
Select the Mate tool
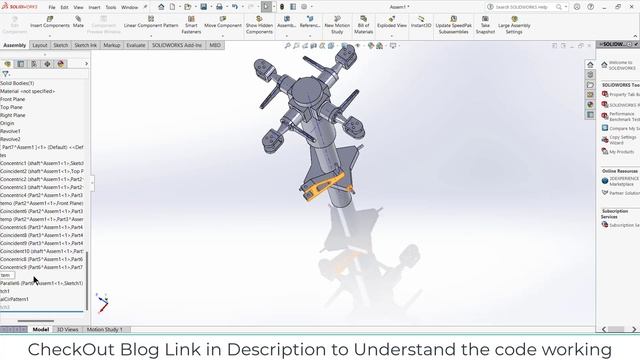pos(78,22)
